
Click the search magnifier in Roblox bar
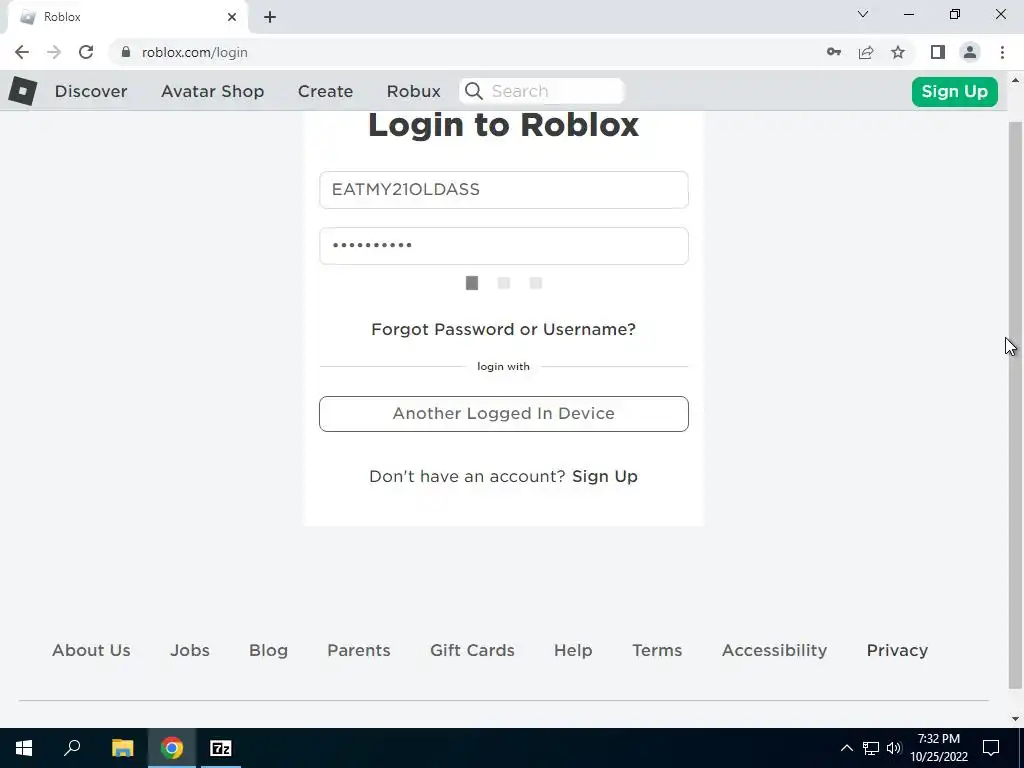click(474, 91)
